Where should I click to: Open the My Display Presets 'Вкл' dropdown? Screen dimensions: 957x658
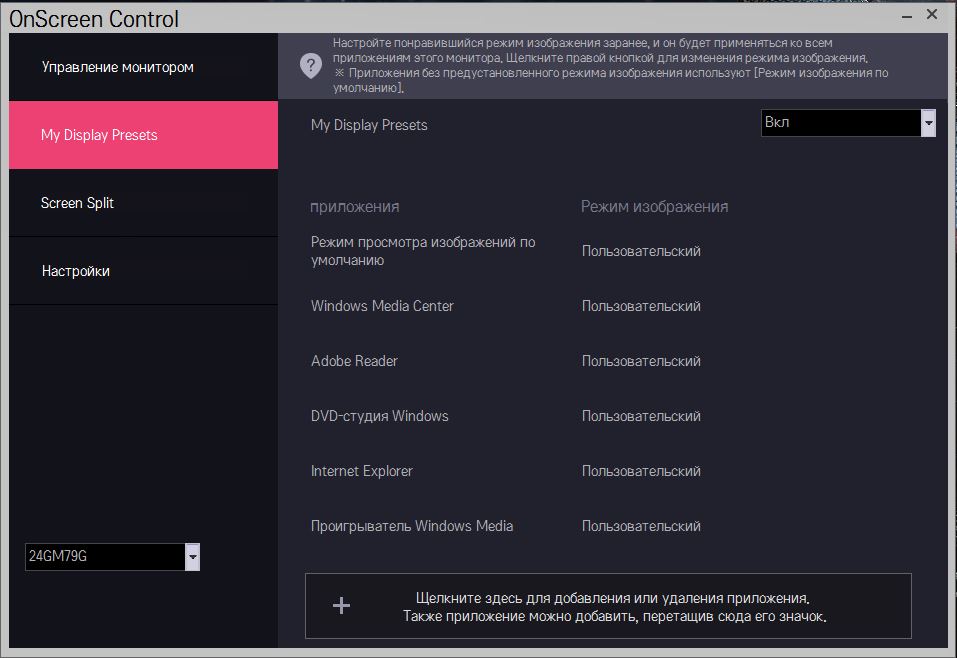[x=928, y=123]
